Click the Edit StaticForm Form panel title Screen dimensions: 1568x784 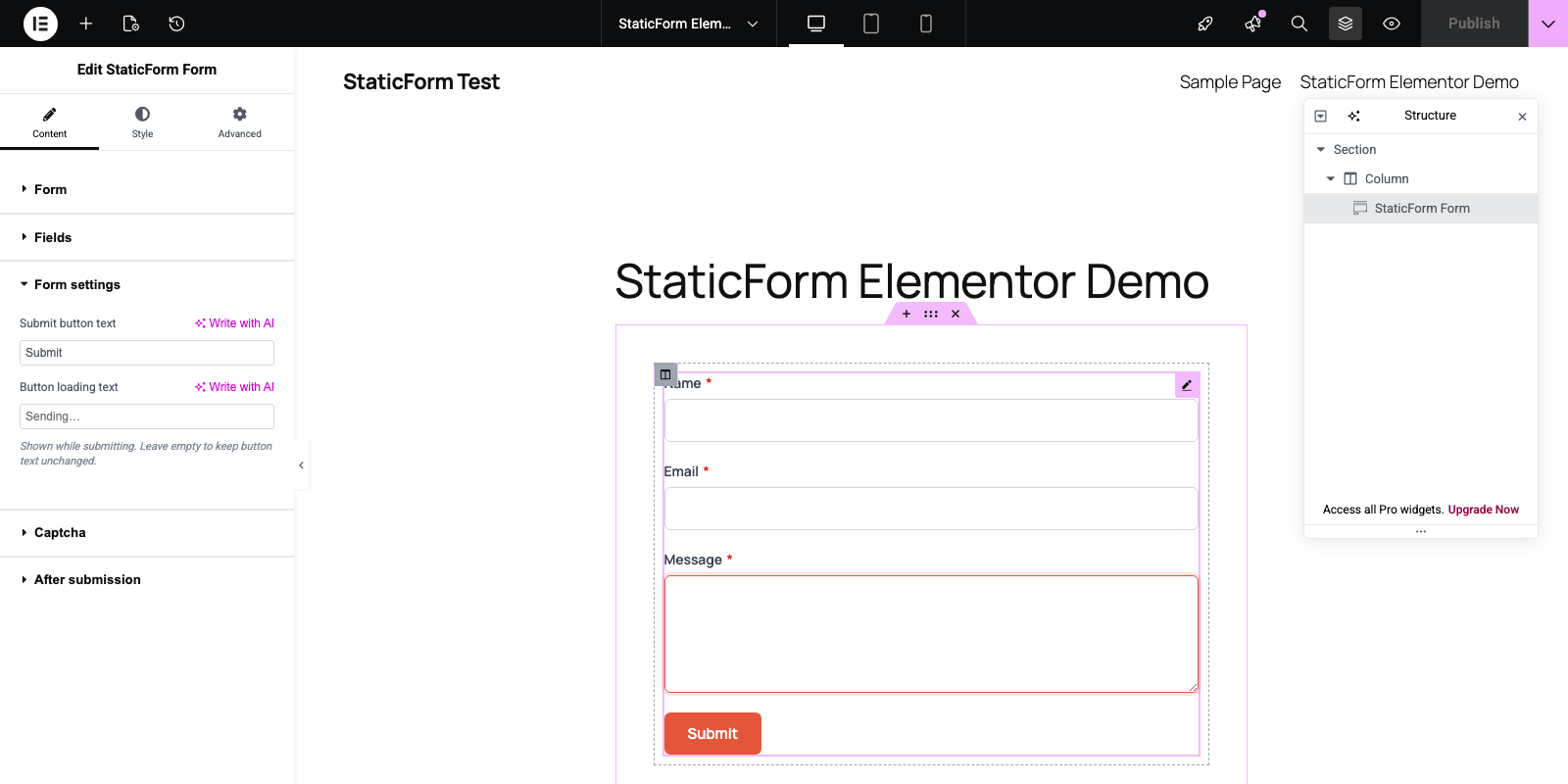pos(147,70)
